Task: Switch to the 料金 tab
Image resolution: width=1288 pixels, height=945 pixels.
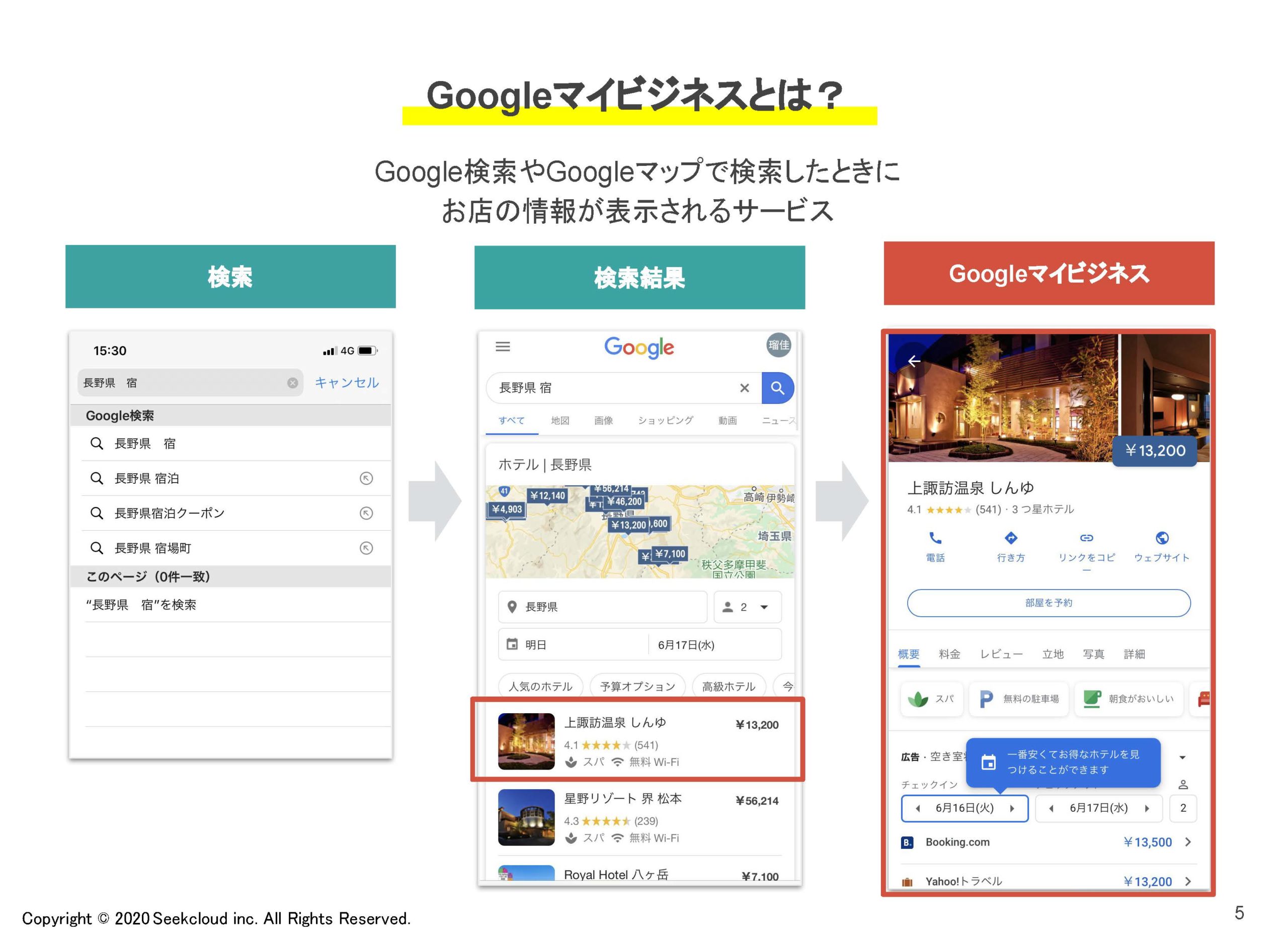Action: (949, 654)
